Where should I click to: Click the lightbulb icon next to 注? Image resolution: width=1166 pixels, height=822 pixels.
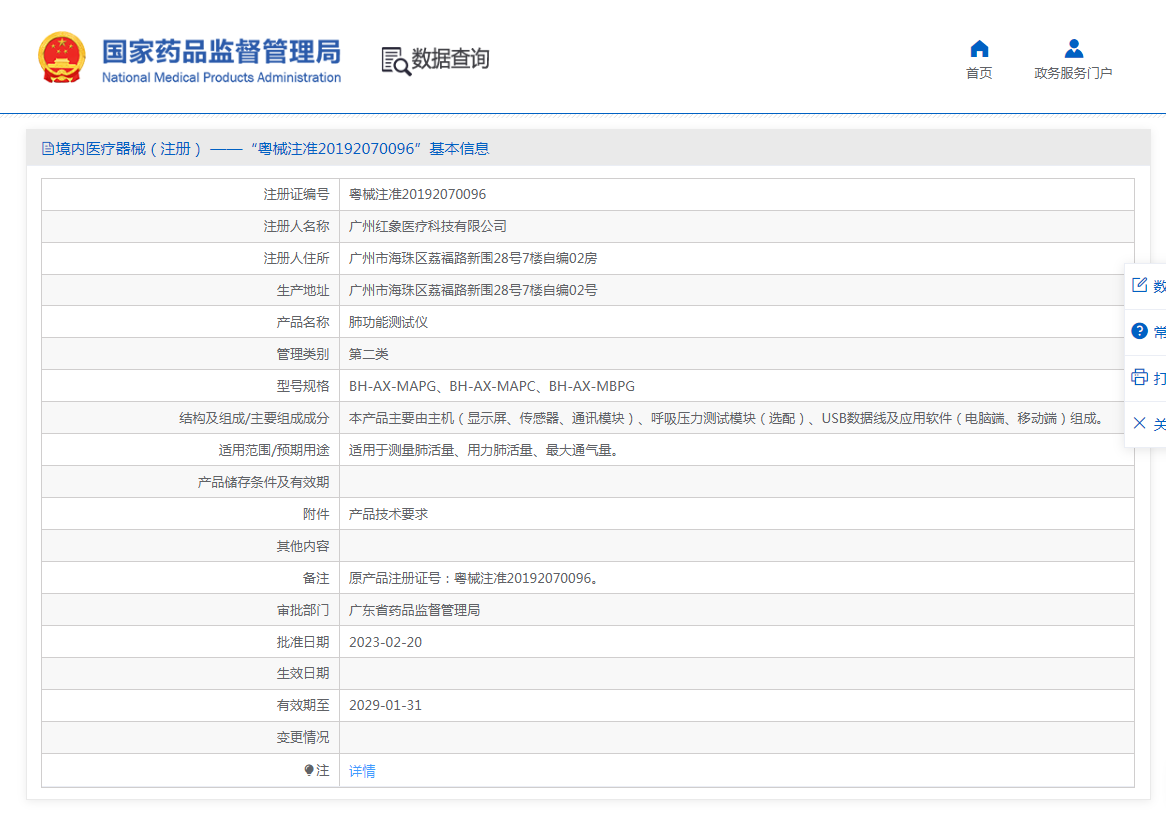[309, 771]
